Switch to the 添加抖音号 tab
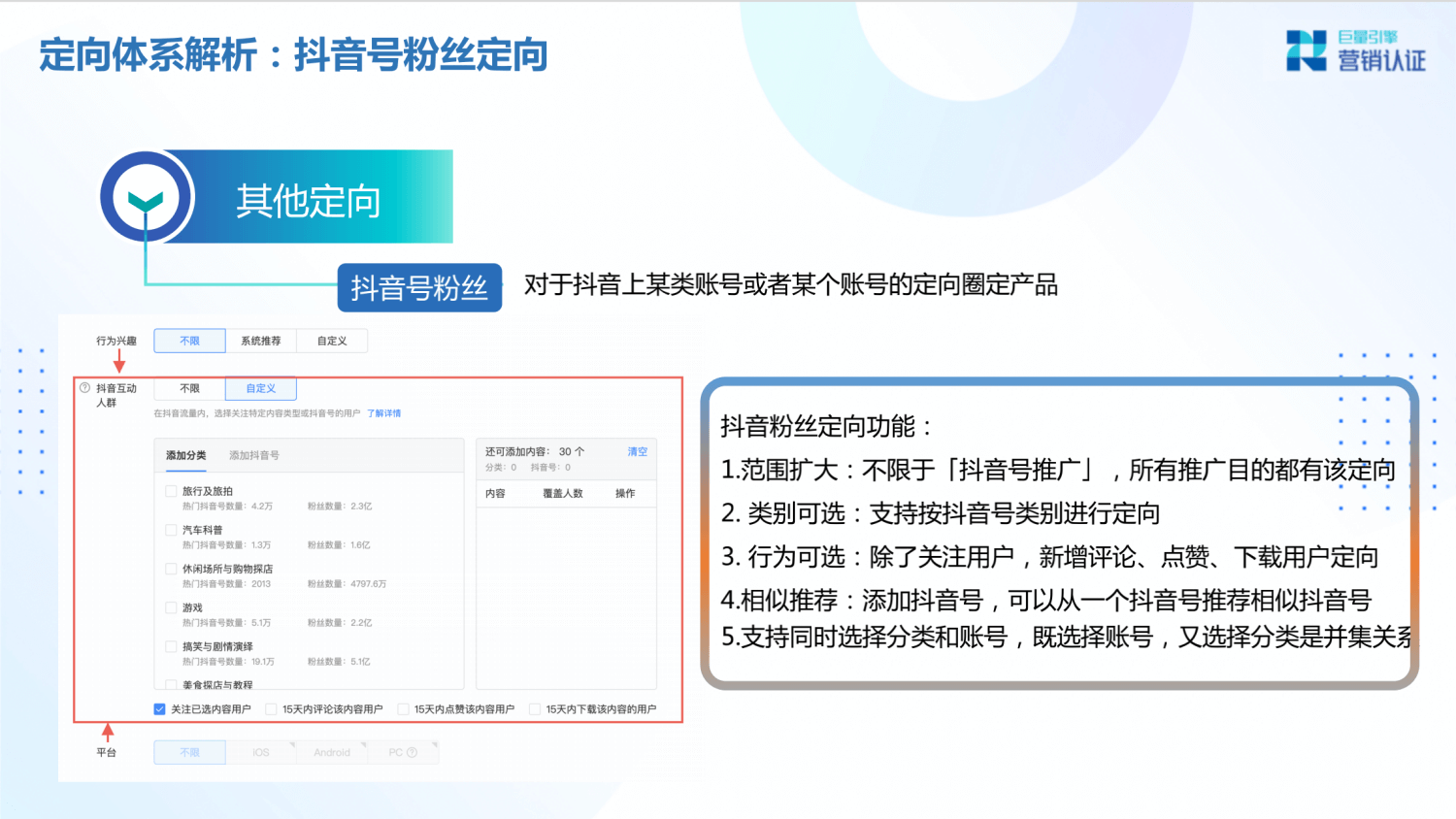The image size is (1456, 819). pyautogui.click(x=254, y=455)
